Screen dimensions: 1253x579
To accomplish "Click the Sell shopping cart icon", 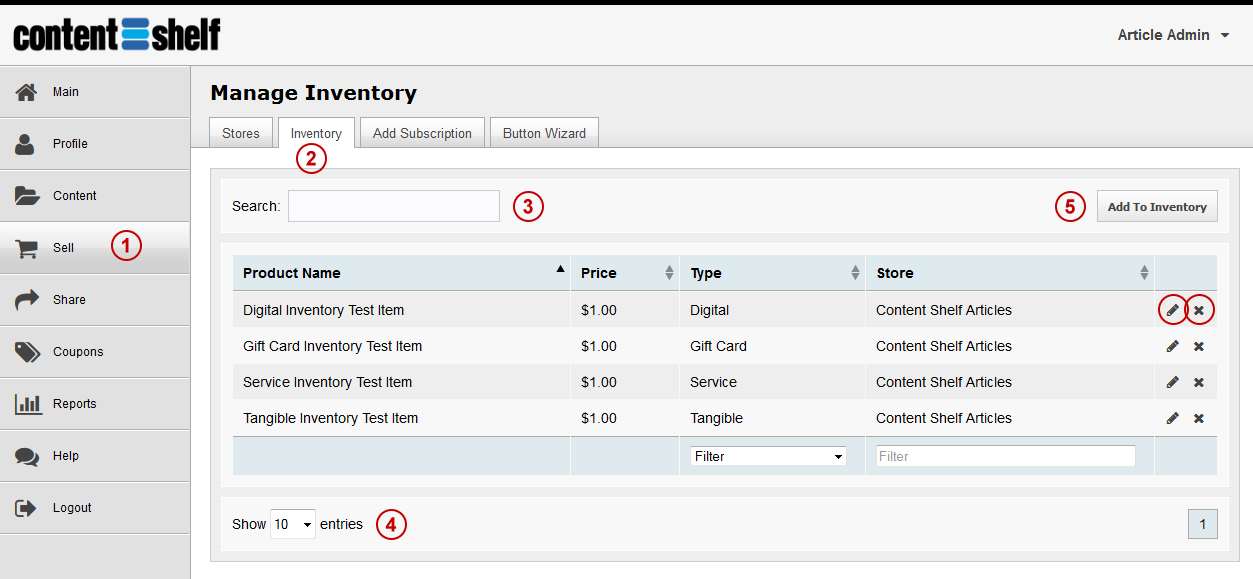I will 27,248.
